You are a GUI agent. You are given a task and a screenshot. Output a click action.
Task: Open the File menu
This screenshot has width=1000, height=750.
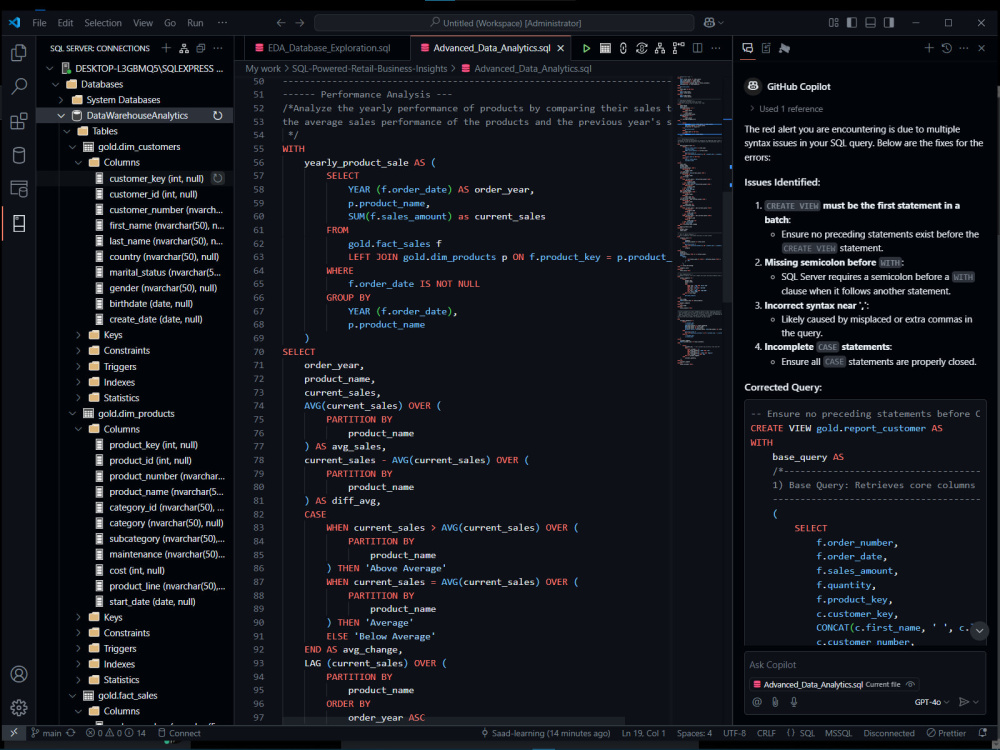pyautogui.click(x=39, y=23)
